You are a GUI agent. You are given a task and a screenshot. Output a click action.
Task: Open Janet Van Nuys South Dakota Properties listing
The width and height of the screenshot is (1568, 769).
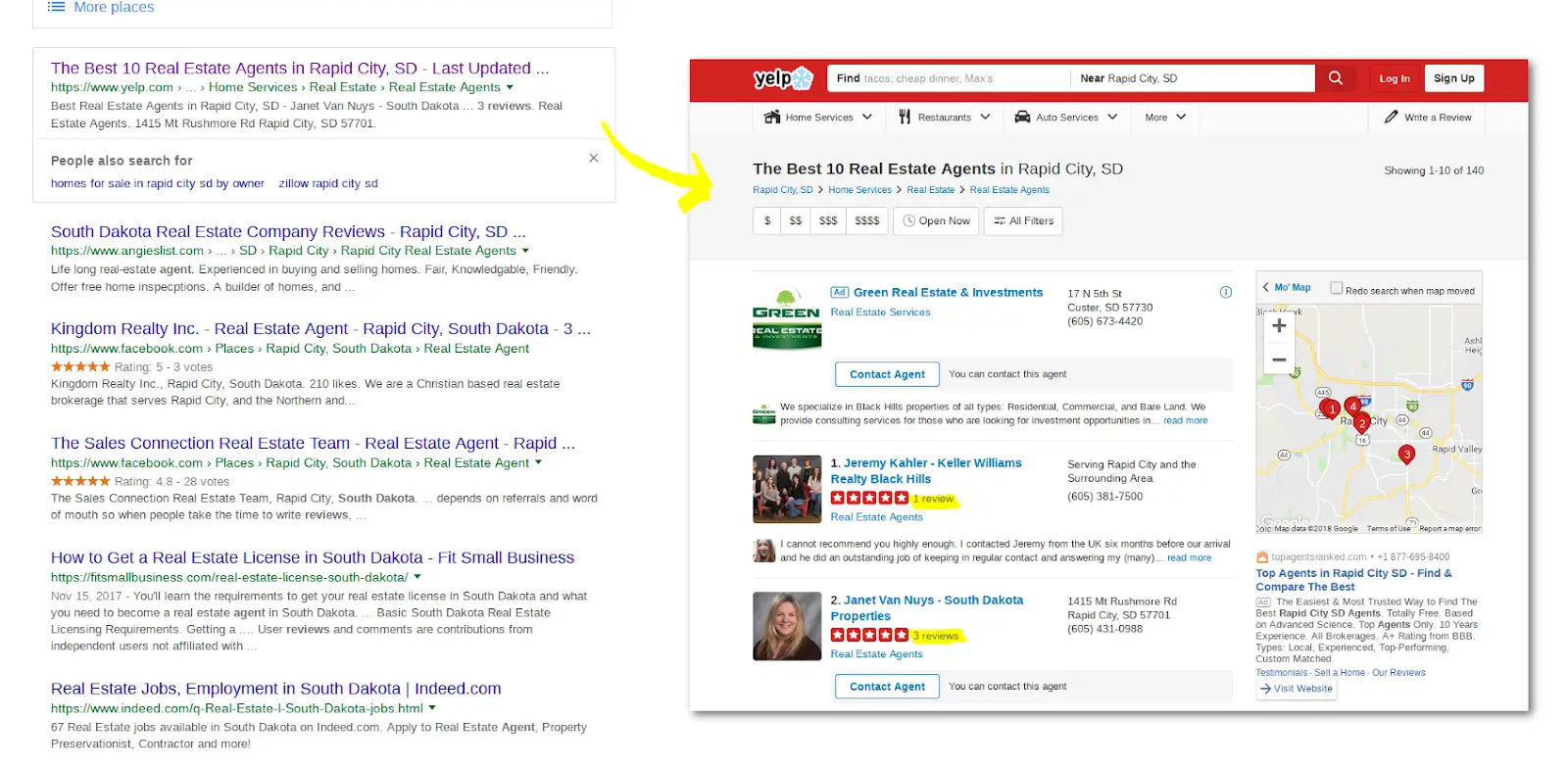click(927, 607)
